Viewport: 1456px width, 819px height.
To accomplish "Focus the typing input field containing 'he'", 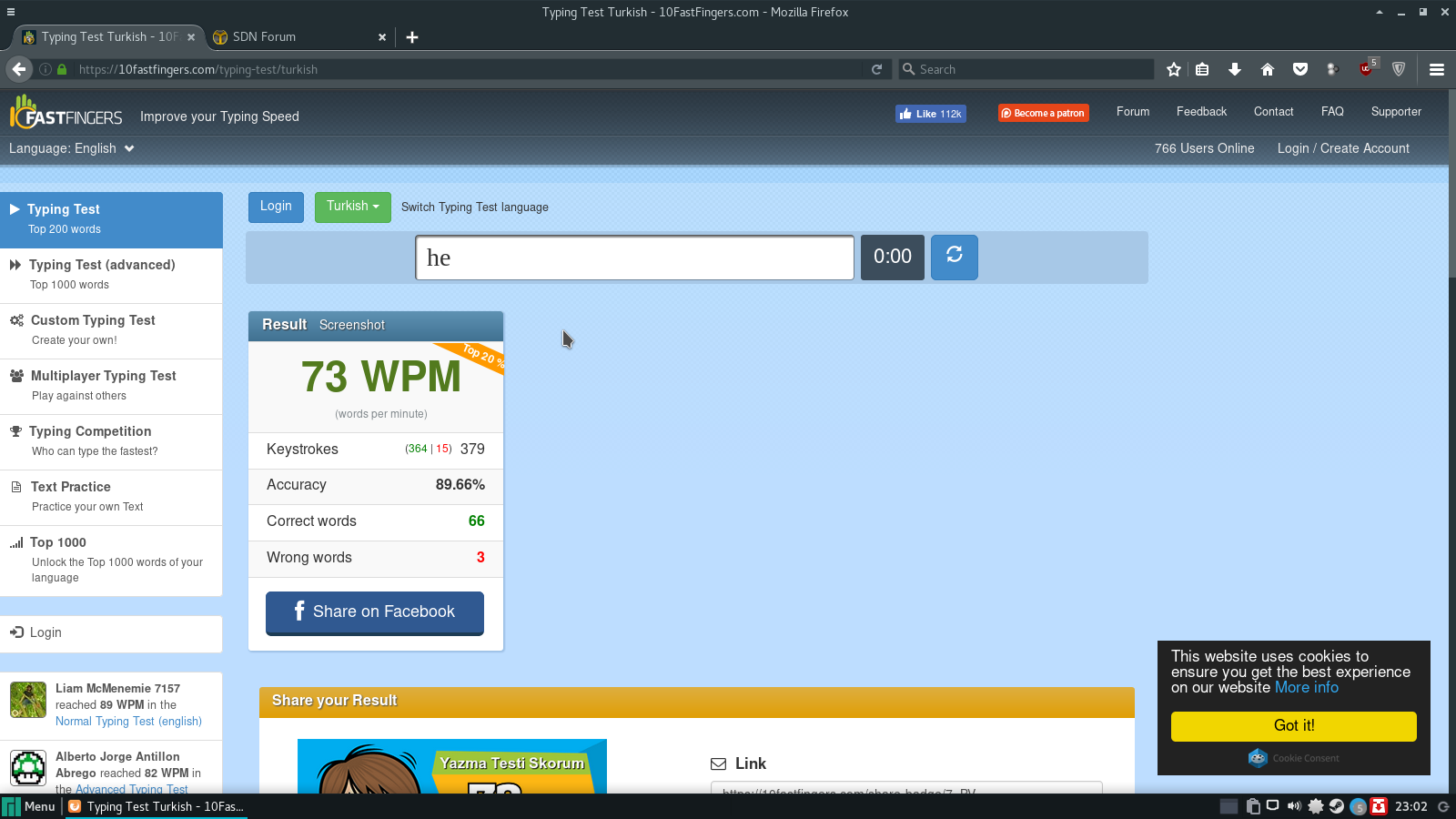I will pos(634,258).
